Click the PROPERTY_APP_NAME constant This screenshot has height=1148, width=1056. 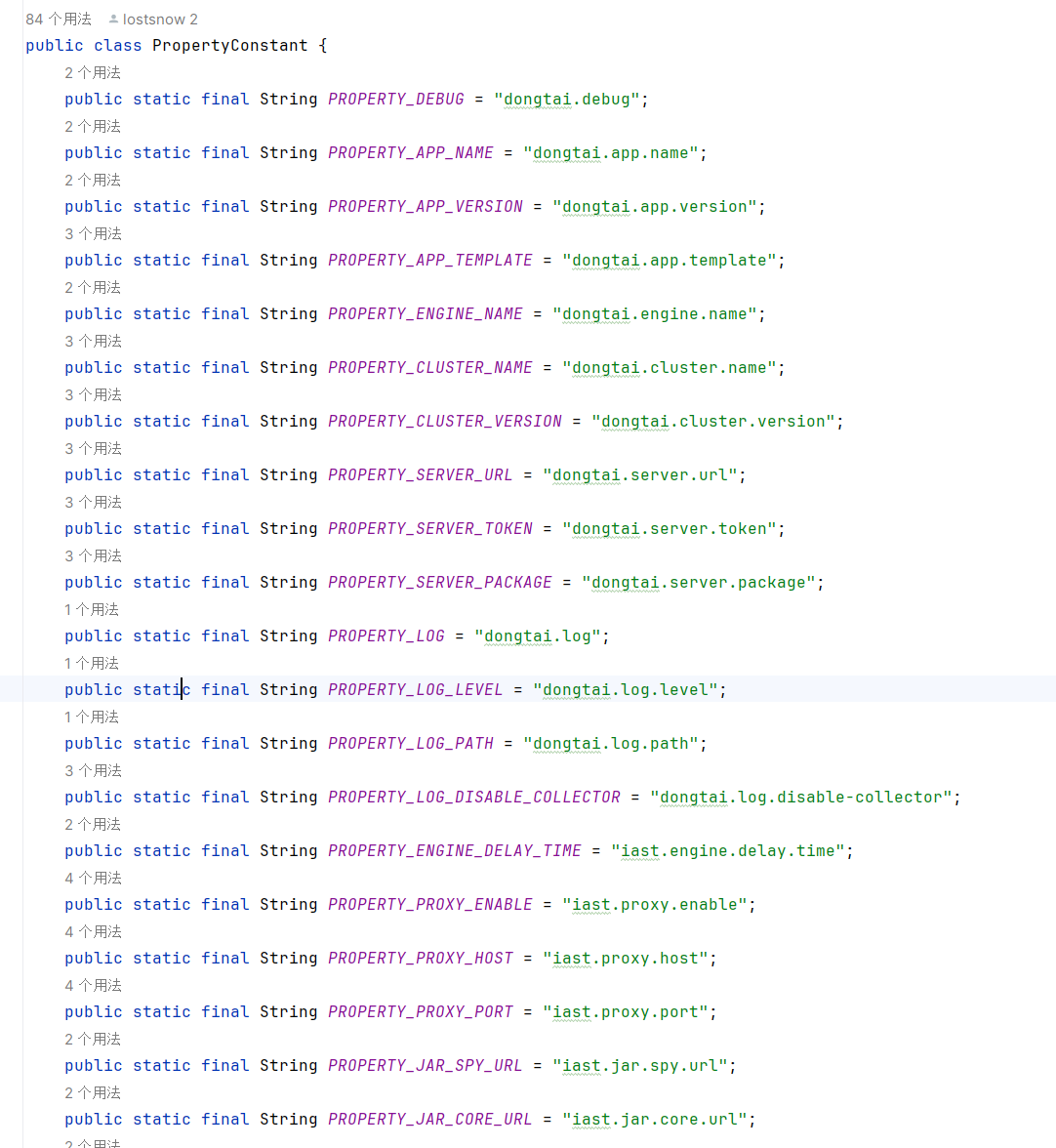(x=410, y=153)
